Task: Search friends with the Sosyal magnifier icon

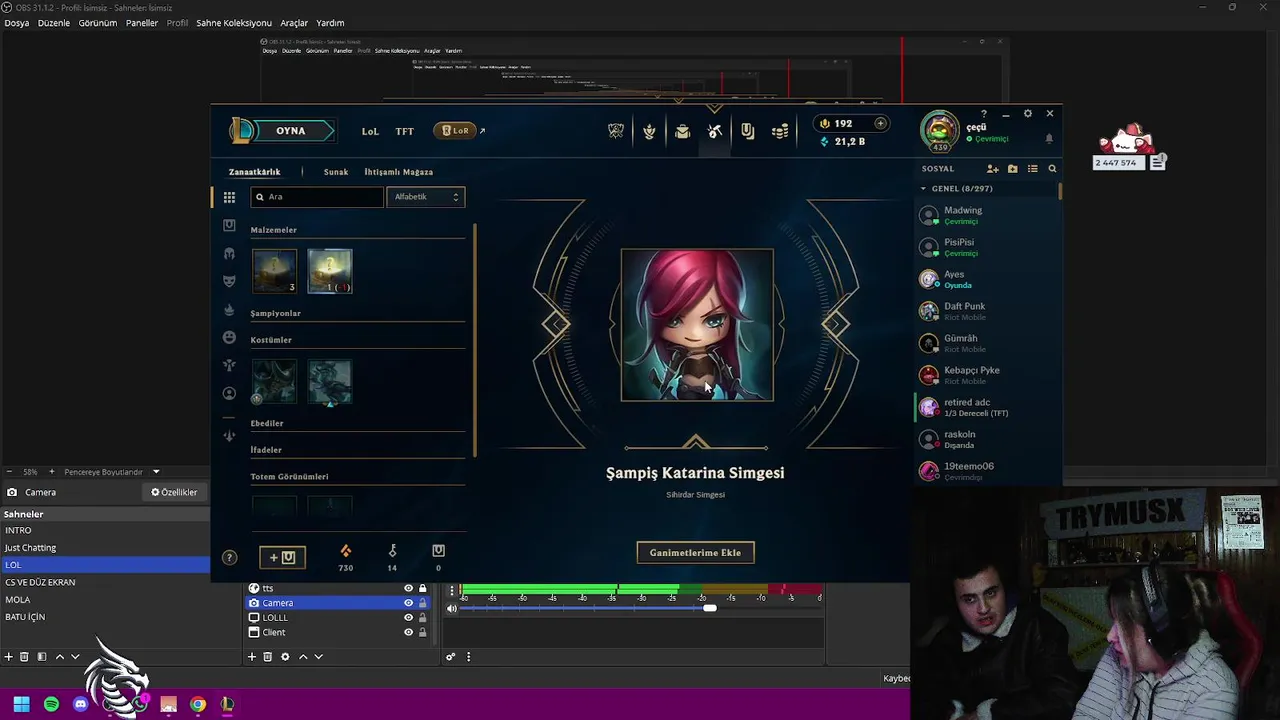Action: pos(1052,169)
